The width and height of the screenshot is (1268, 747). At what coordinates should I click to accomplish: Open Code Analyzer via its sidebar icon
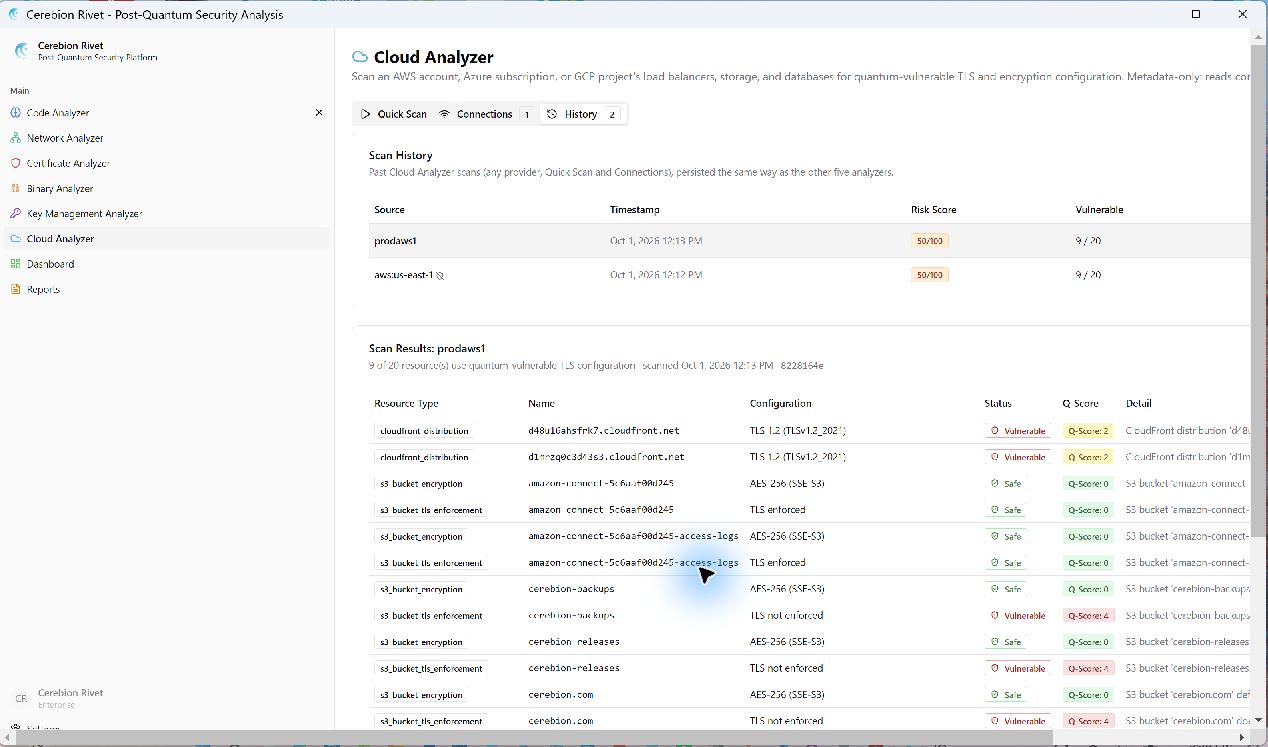(15, 113)
